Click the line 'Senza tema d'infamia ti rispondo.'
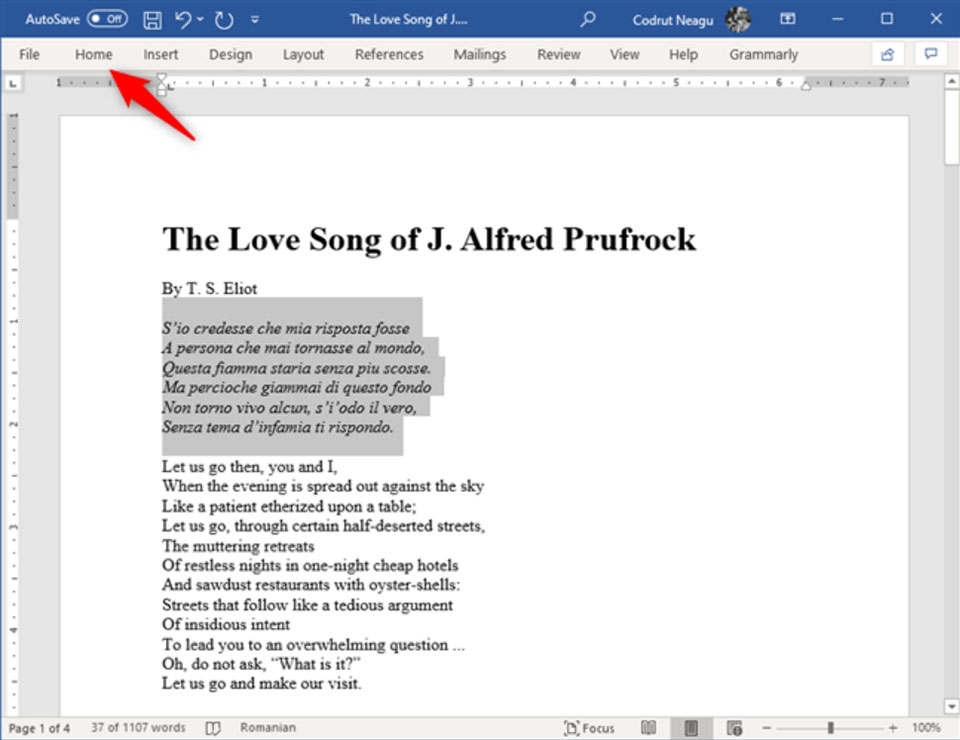The image size is (960, 740). [x=277, y=427]
